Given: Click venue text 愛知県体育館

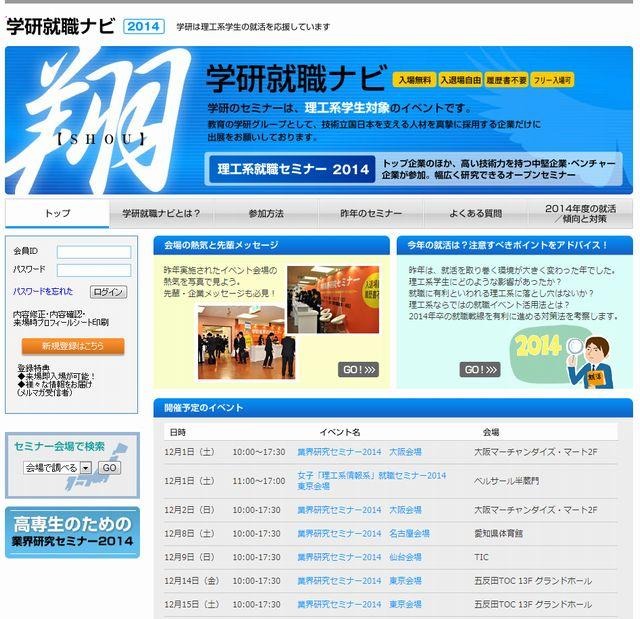Looking at the screenshot, I should tap(498, 534).
